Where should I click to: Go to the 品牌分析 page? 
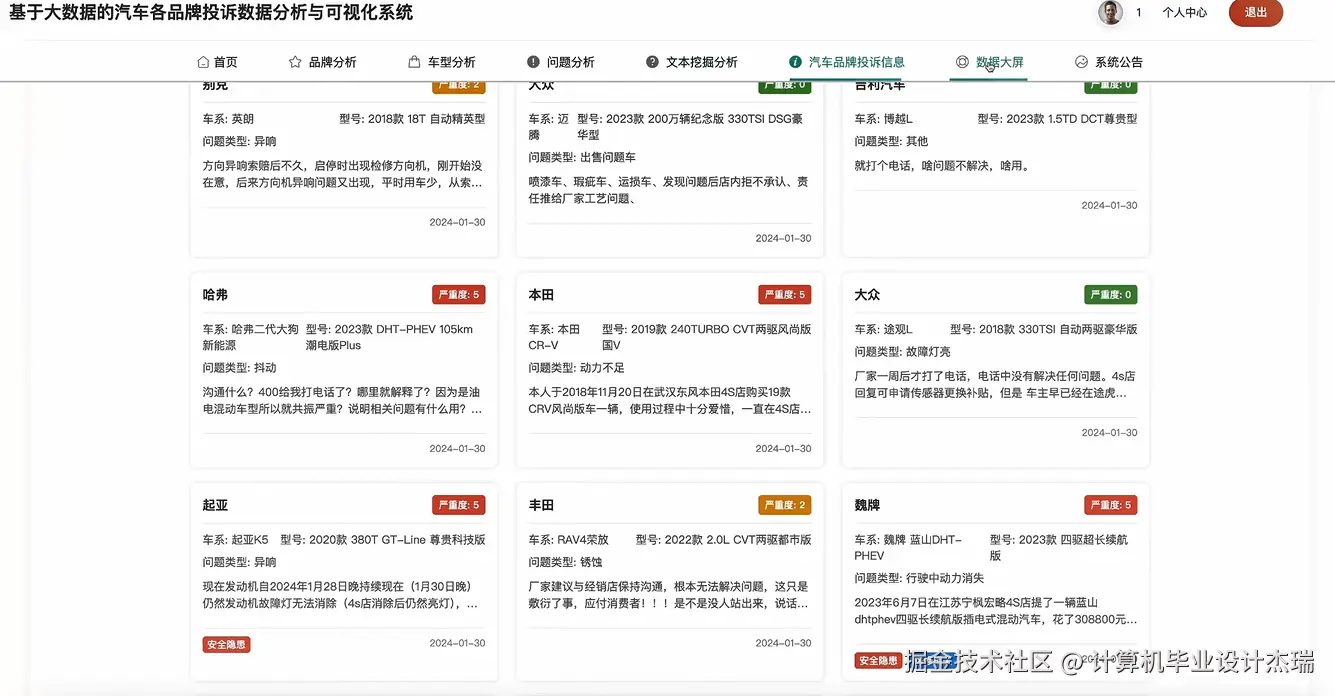(322, 62)
